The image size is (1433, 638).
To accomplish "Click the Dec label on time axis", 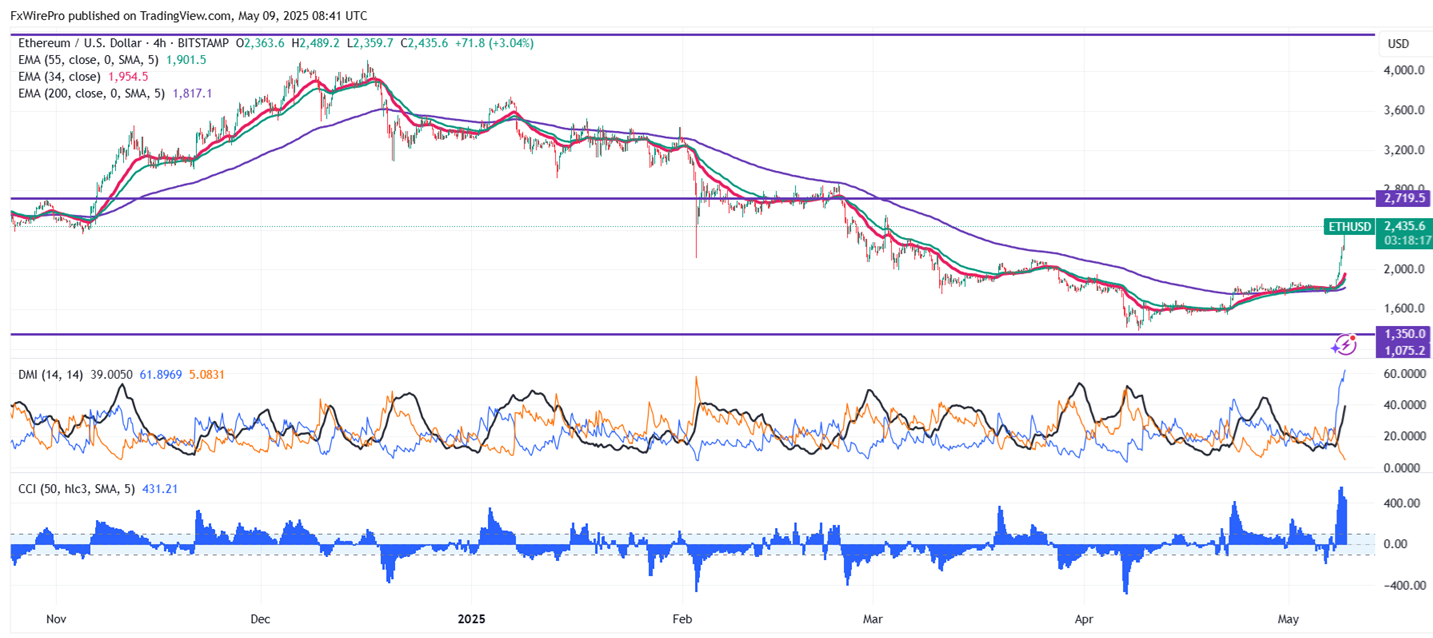I will click(x=260, y=619).
